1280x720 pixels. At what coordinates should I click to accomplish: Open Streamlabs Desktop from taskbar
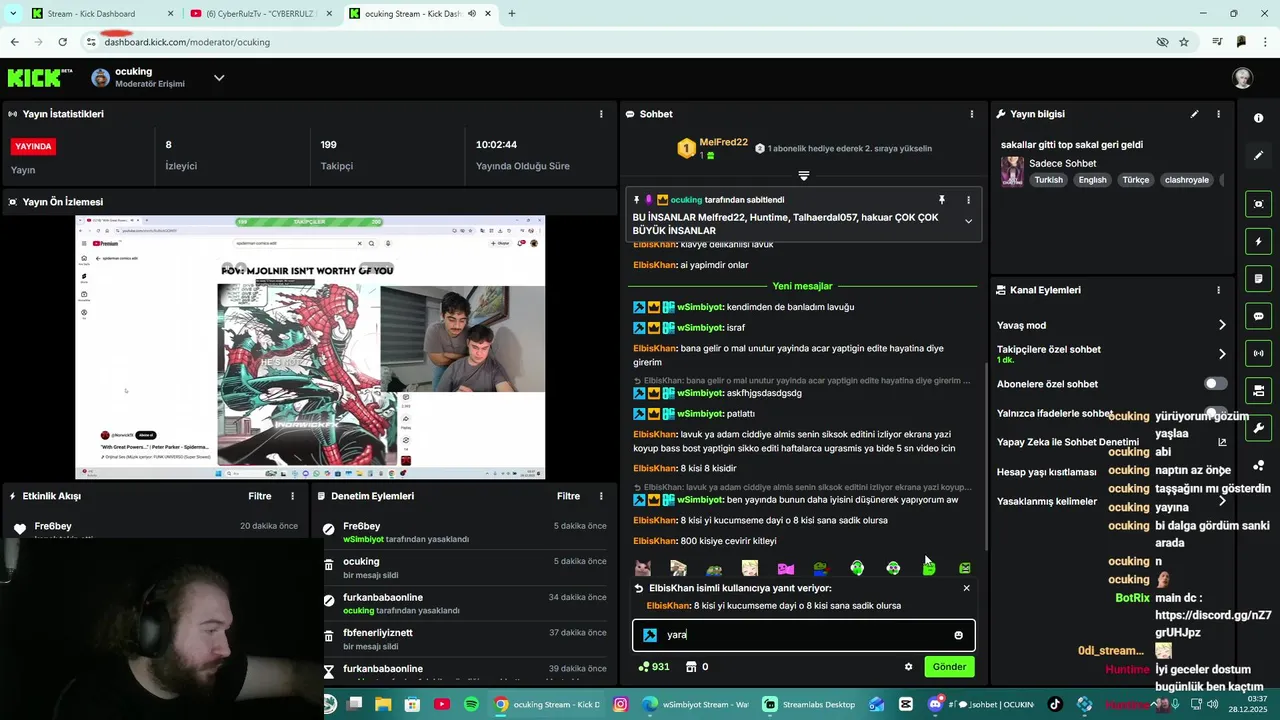coord(809,704)
